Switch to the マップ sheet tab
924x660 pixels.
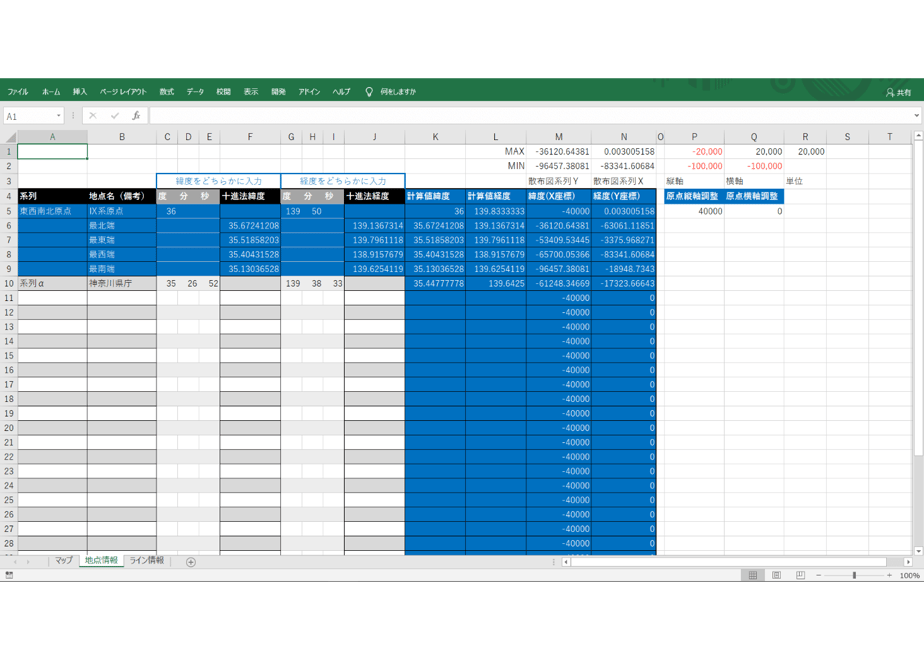(64, 560)
